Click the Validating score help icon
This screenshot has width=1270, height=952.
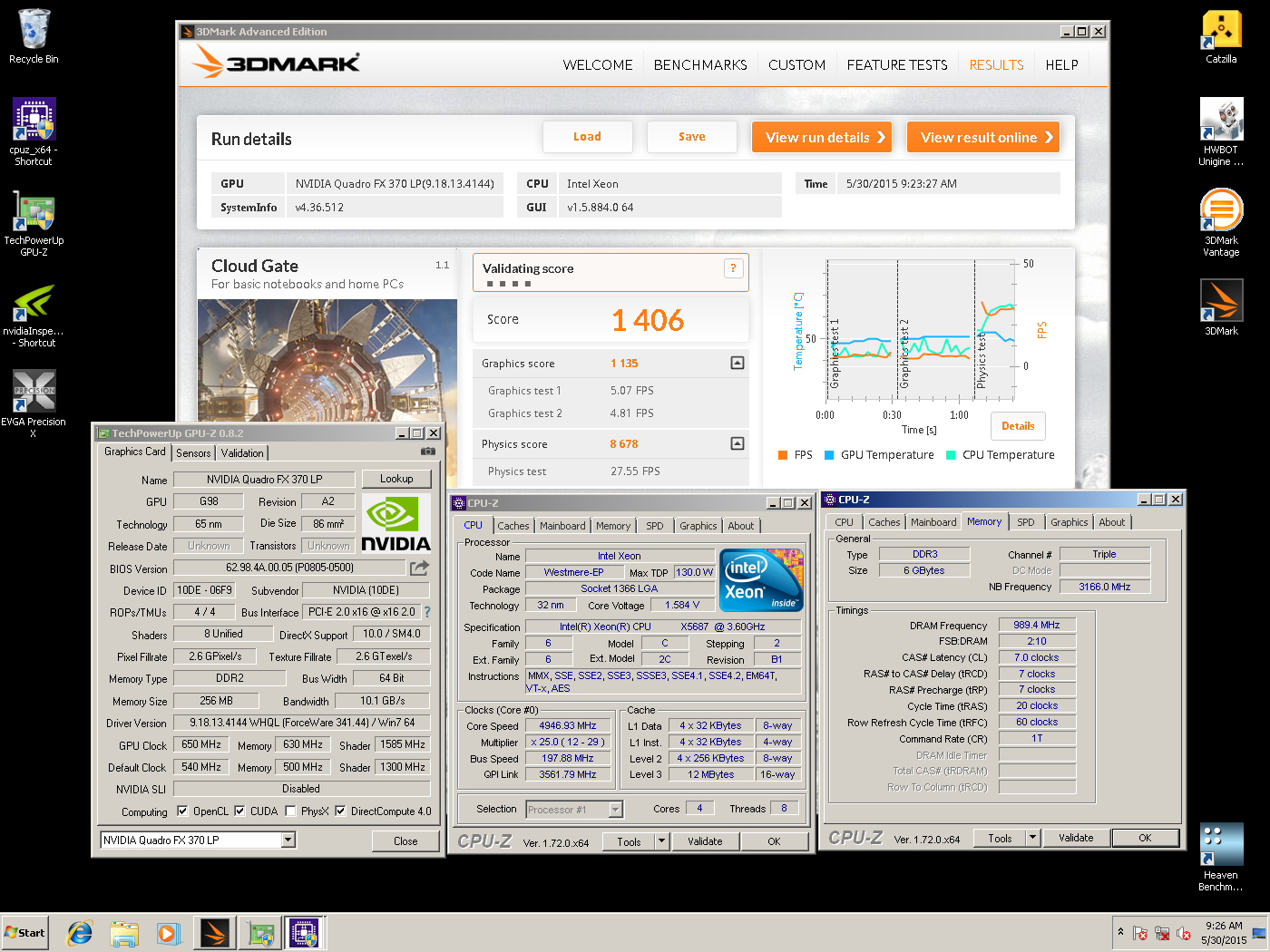tap(733, 268)
